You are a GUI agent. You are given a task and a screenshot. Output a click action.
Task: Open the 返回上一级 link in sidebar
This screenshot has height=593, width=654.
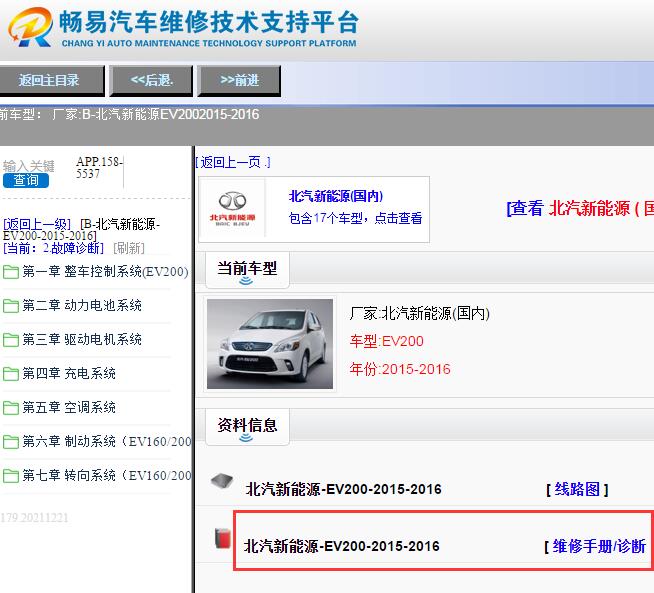[37, 224]
